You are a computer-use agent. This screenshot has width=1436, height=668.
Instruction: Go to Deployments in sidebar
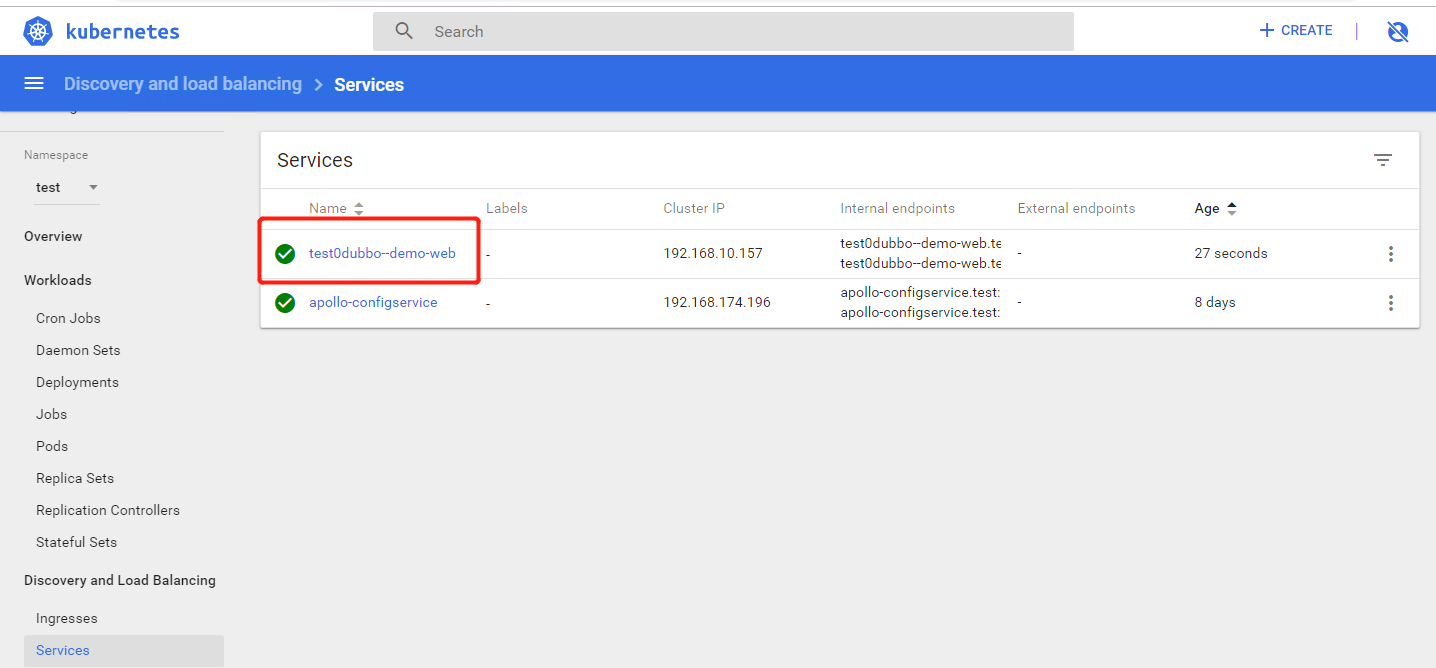pos(77,382)
